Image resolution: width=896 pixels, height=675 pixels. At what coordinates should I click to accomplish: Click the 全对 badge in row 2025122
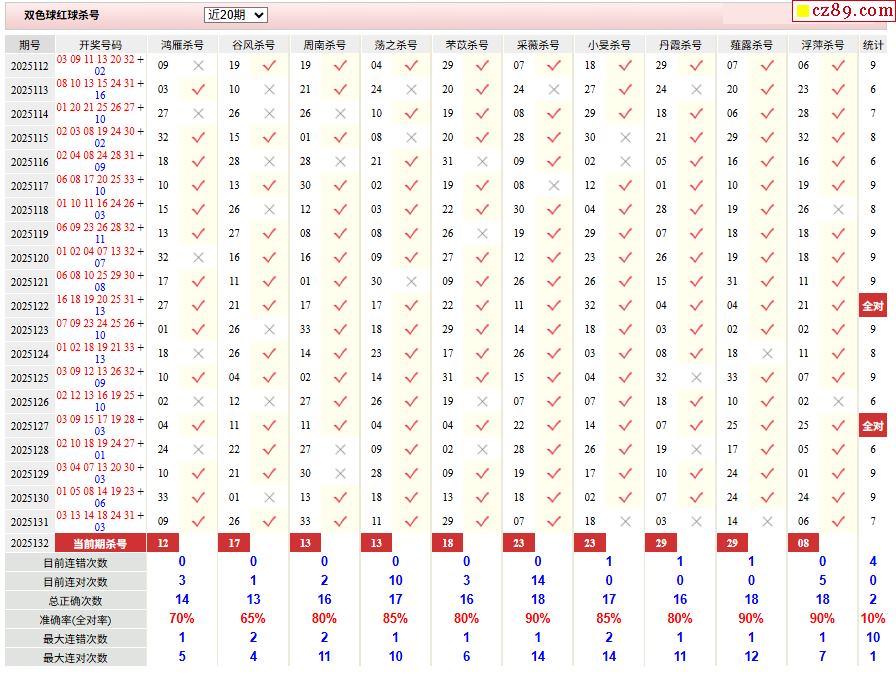point(873,306)
